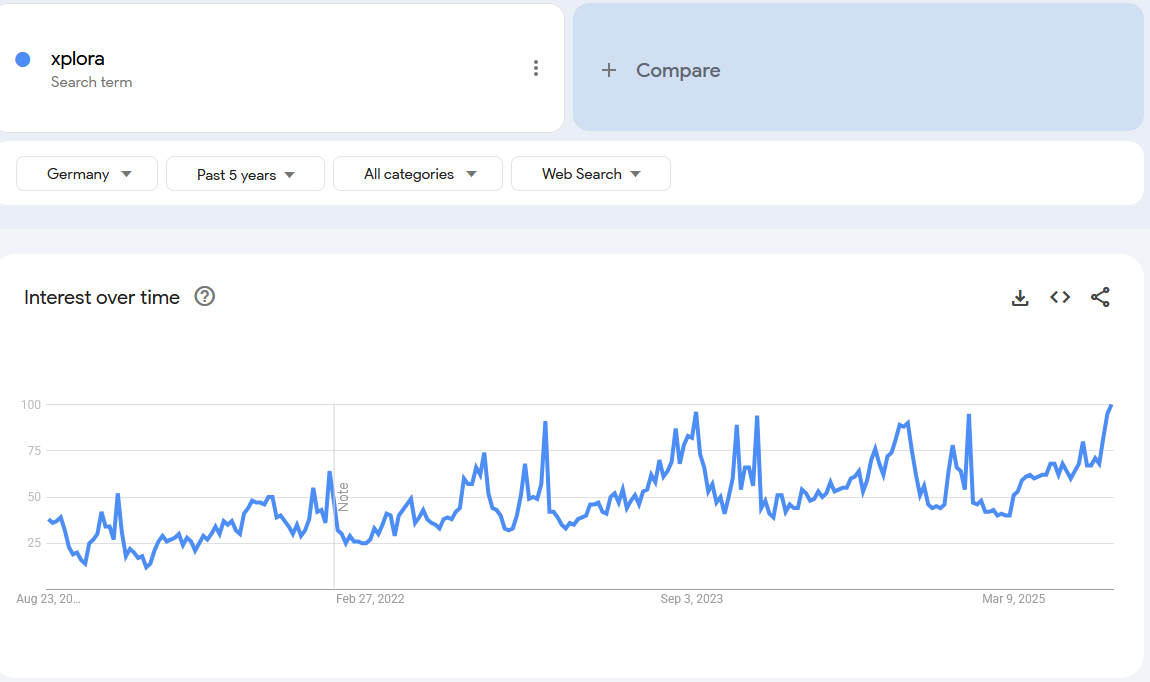Change the Web Search type dropdown

click(590, 174)
